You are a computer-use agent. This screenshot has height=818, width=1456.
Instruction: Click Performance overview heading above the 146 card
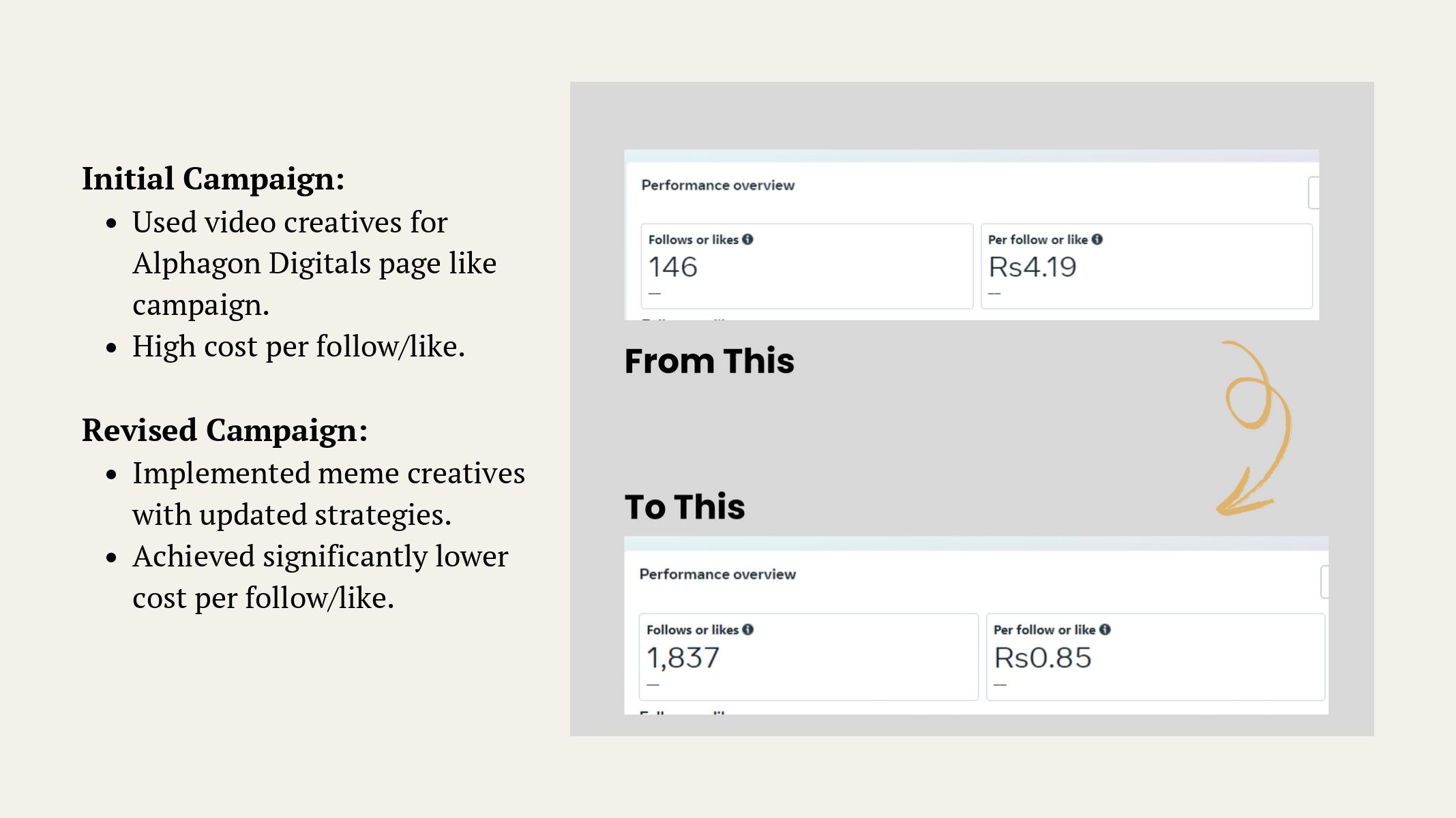(717, 185)
